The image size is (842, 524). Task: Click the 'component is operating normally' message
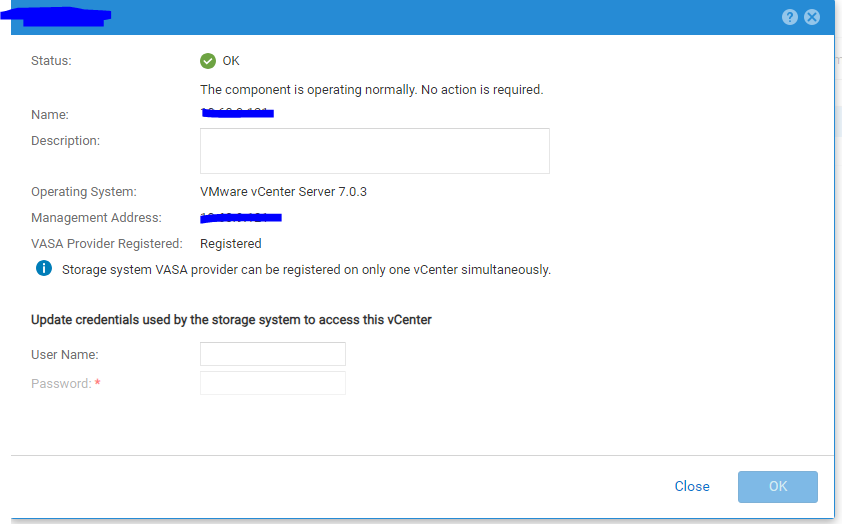pyautogui.click(x=371, y=90)
